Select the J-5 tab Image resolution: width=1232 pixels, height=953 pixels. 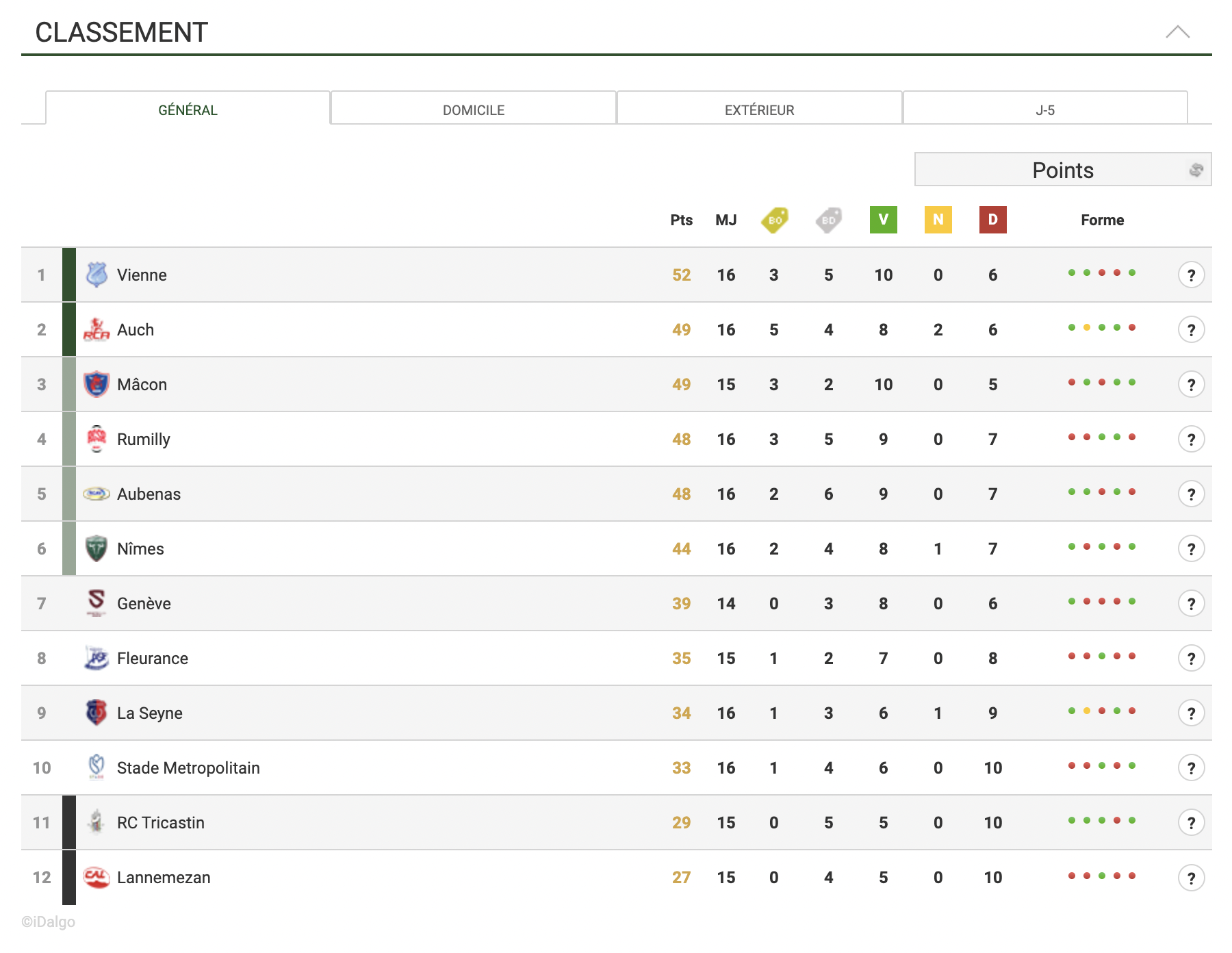(x=1044, y=110)
